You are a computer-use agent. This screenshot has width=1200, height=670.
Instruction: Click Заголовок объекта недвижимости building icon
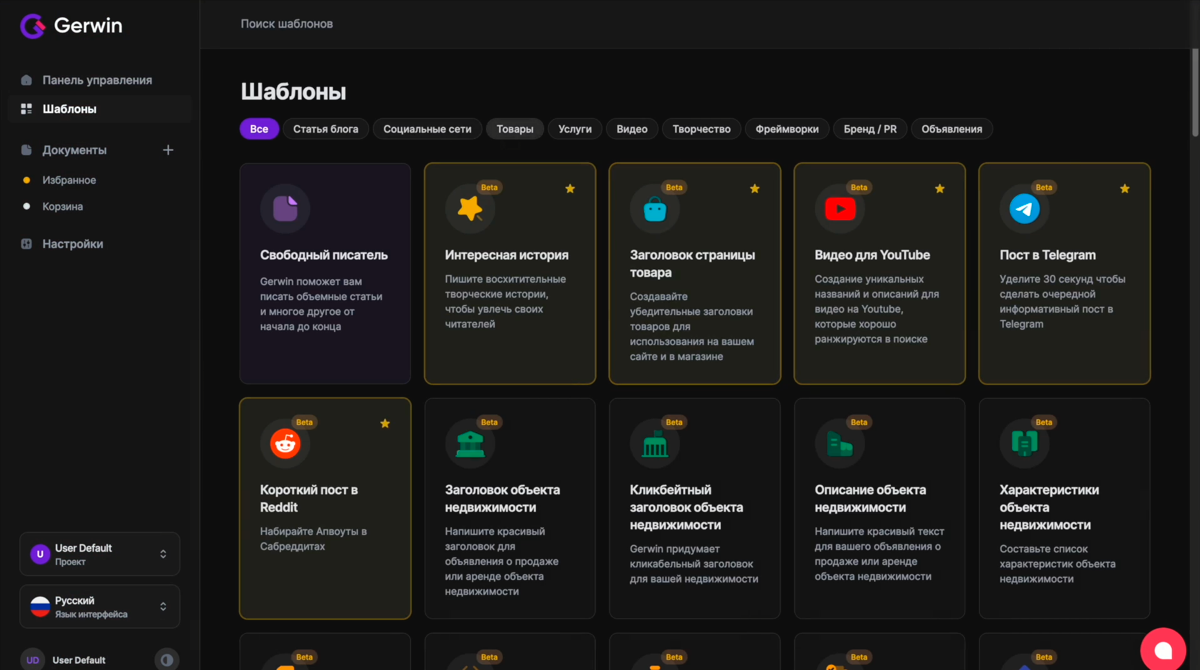click(x=470, y=445)
